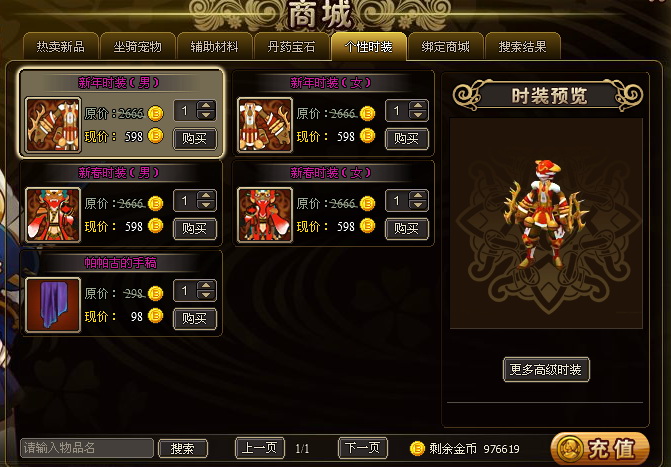Viewport: 671px width, 467px height.
Task: Increase quantity for 帕帕古的手稿
Action: [x=206, y=286]
